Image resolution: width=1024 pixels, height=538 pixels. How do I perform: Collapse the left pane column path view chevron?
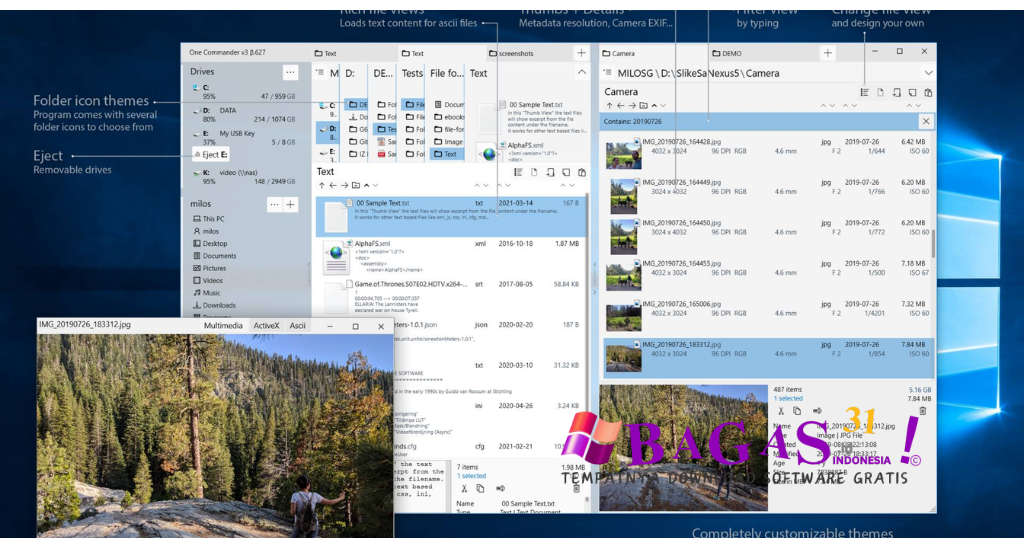[x=581, y=72]
